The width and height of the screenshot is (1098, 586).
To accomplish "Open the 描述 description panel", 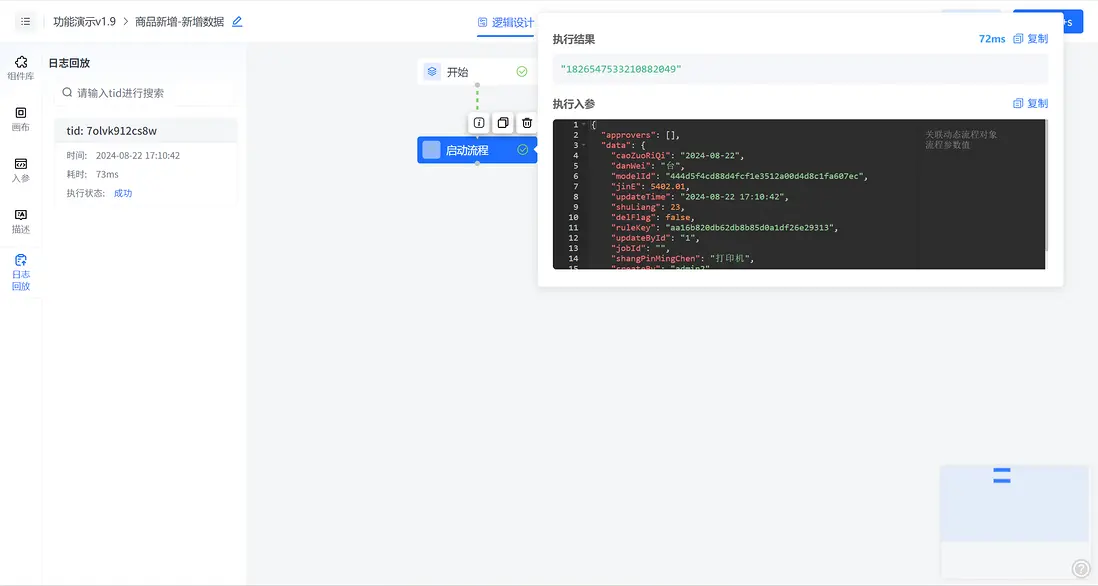I will [21, 221].
